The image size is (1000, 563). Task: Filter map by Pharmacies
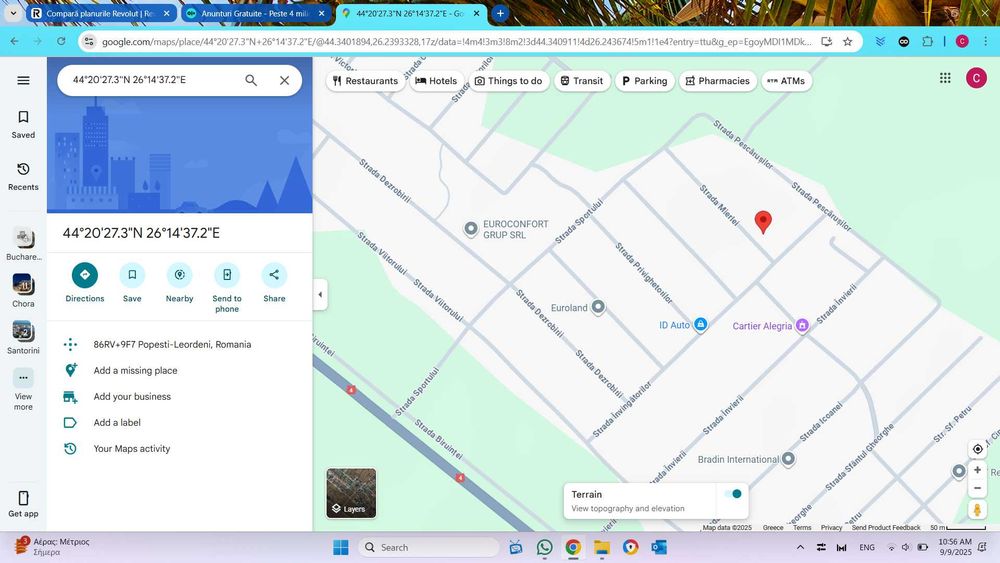point(717,81)
